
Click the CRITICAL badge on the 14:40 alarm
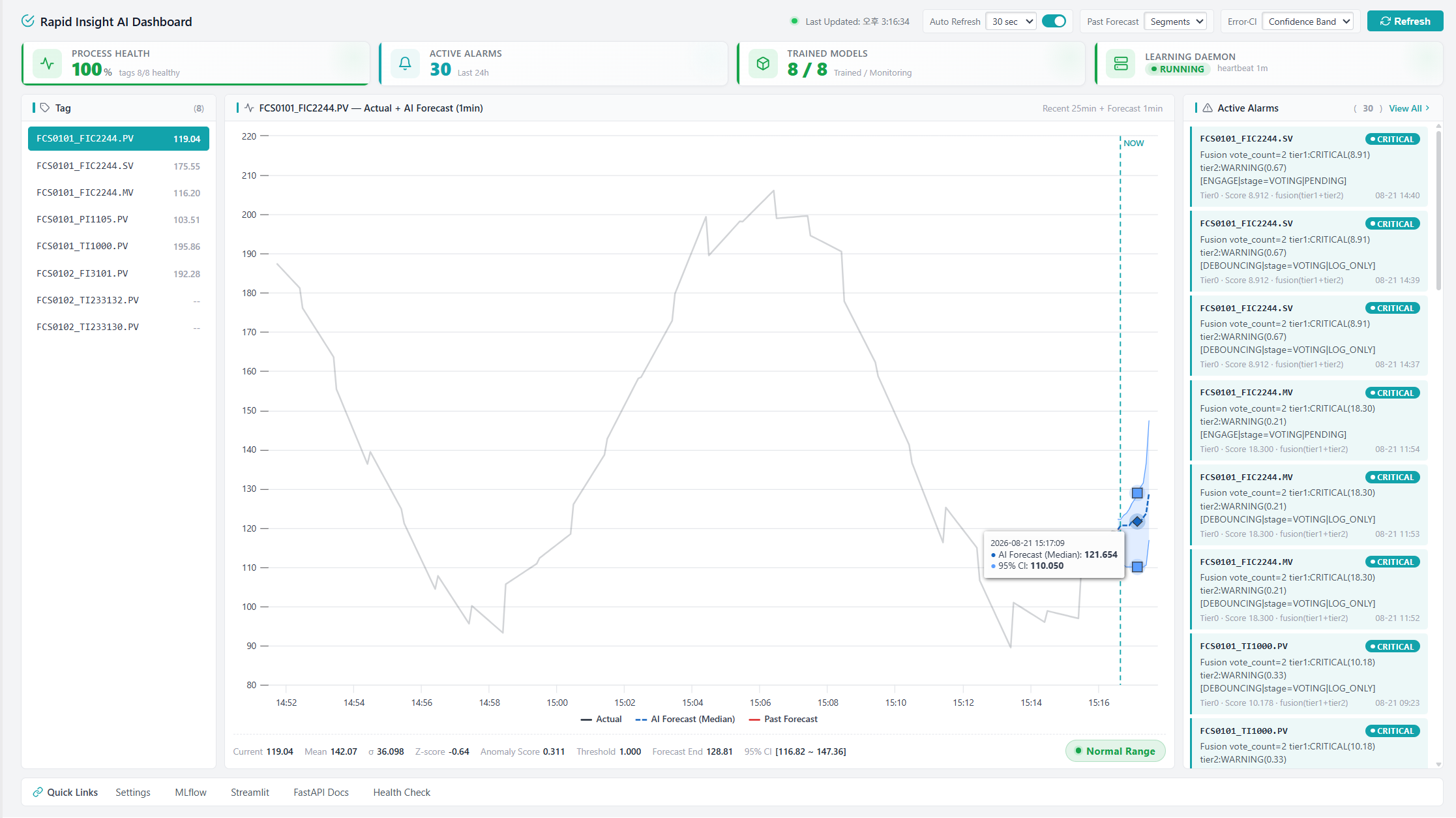coord(1392,139)
